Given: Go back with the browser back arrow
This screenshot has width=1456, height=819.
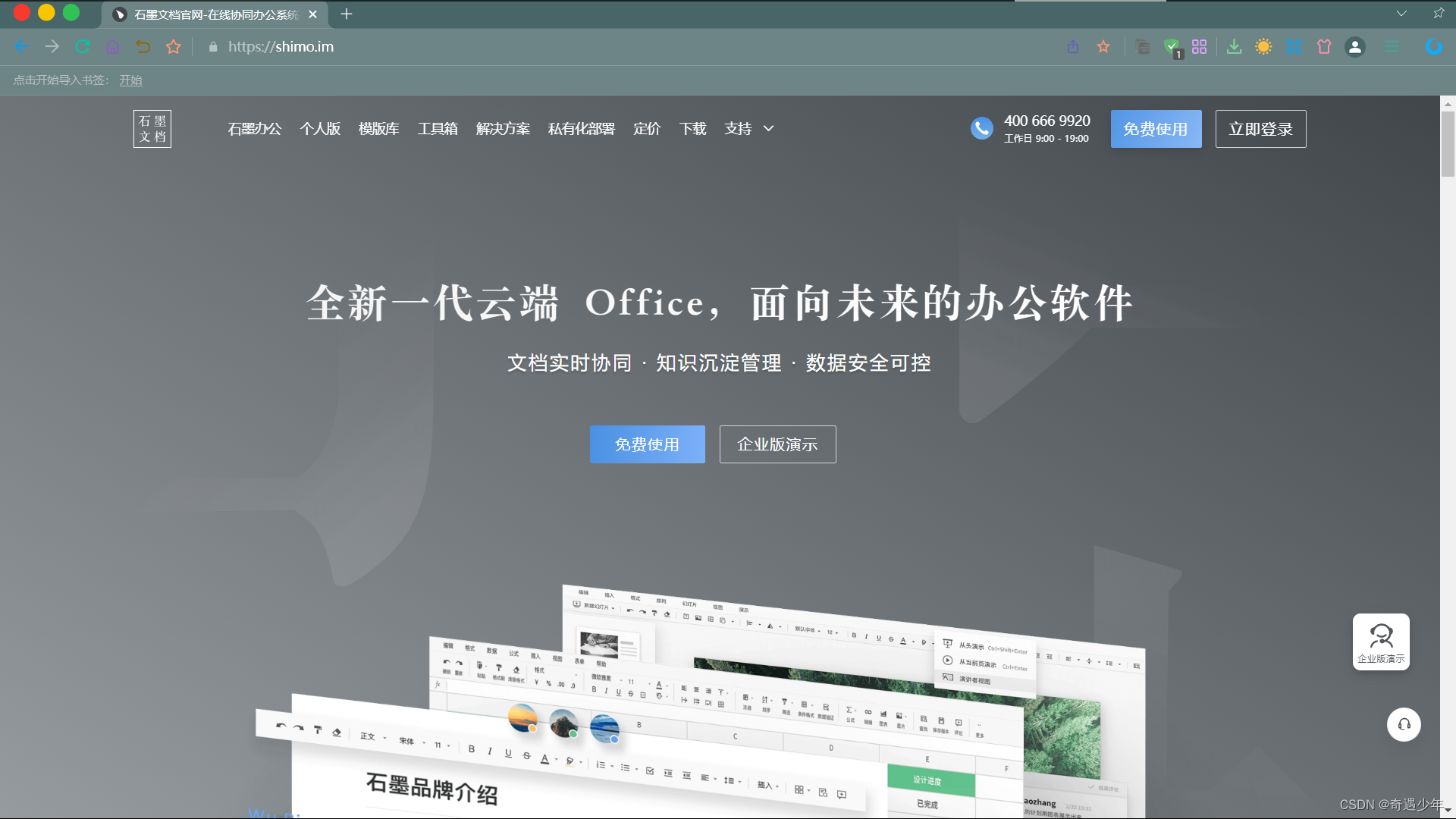Looking at the screenshot, I should click(x=22, y=47).
